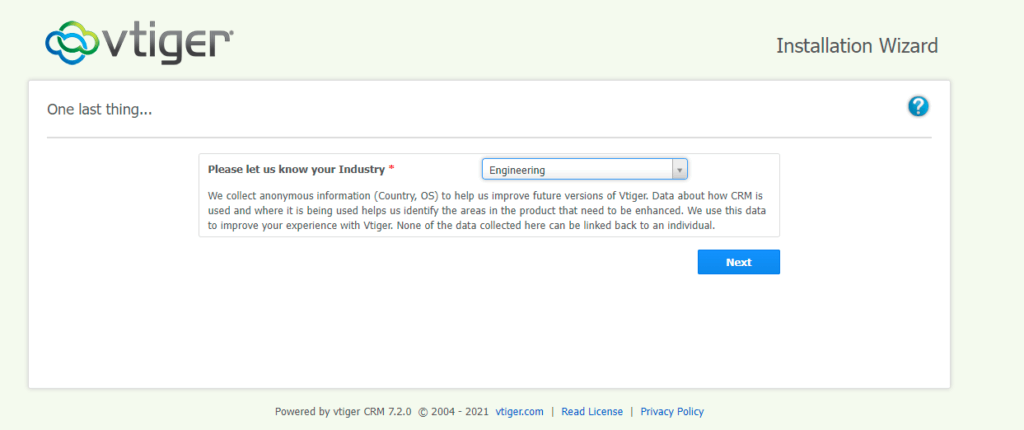1024x430 pixels.
Task: Open the Read License link
Action: pyautogui.click(x=592, y=412)
